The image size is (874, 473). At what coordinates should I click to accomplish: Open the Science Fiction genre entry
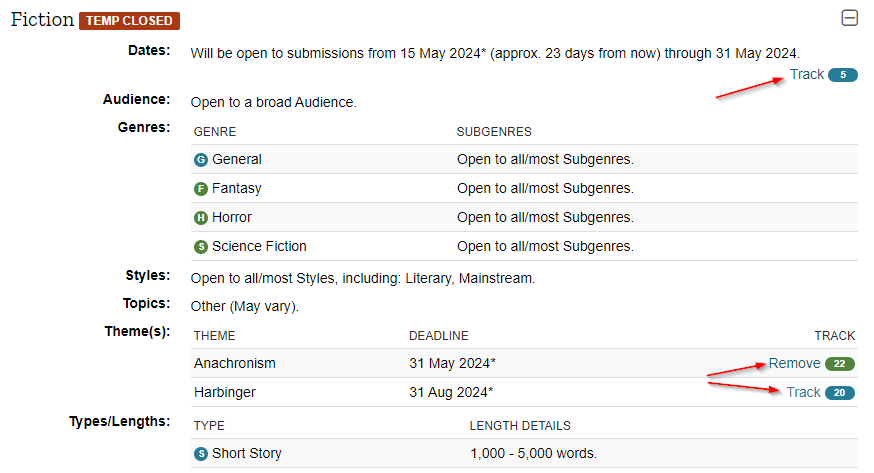point(259,246)
